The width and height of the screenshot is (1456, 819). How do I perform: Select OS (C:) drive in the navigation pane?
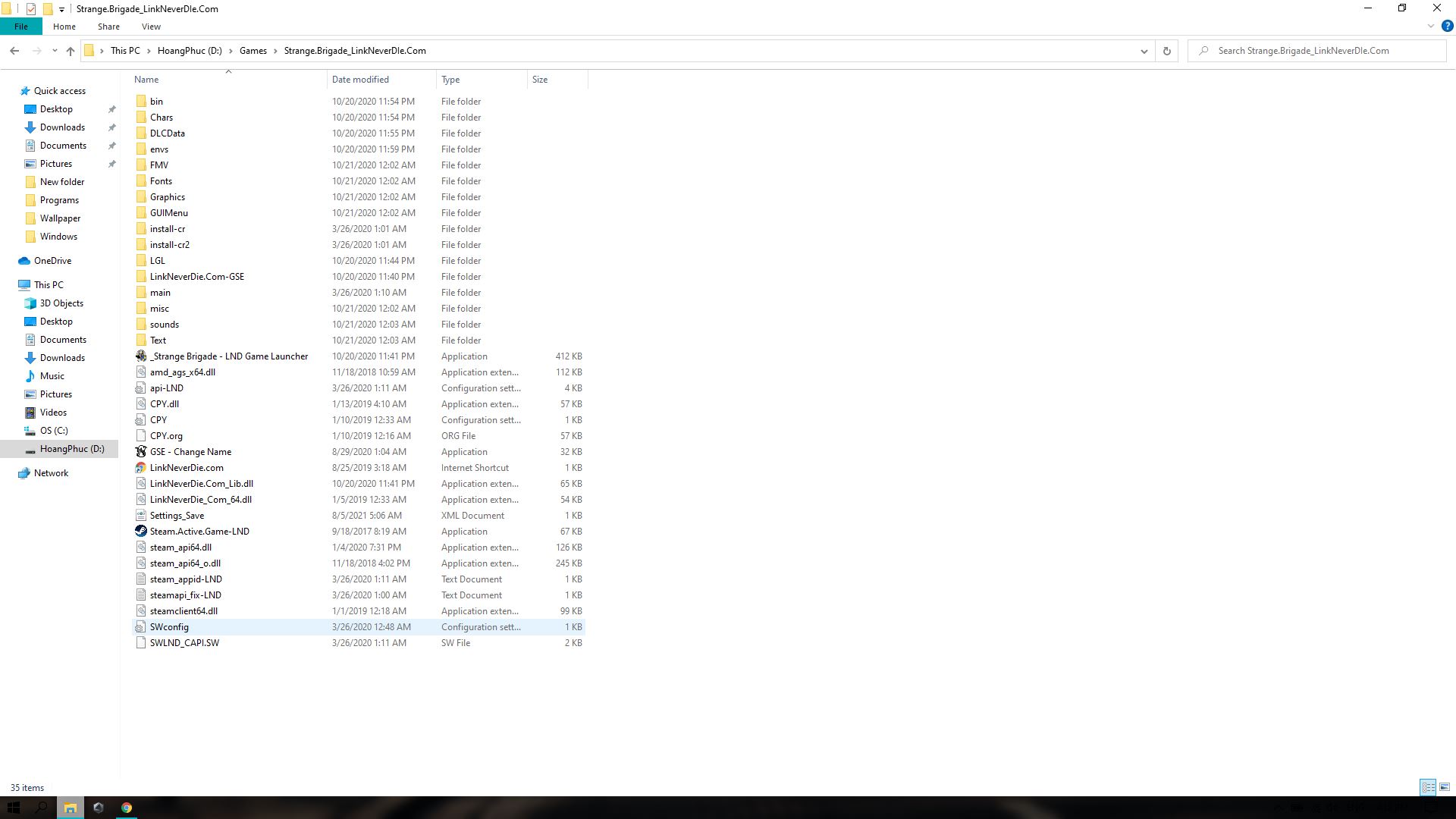pos(54,431)
